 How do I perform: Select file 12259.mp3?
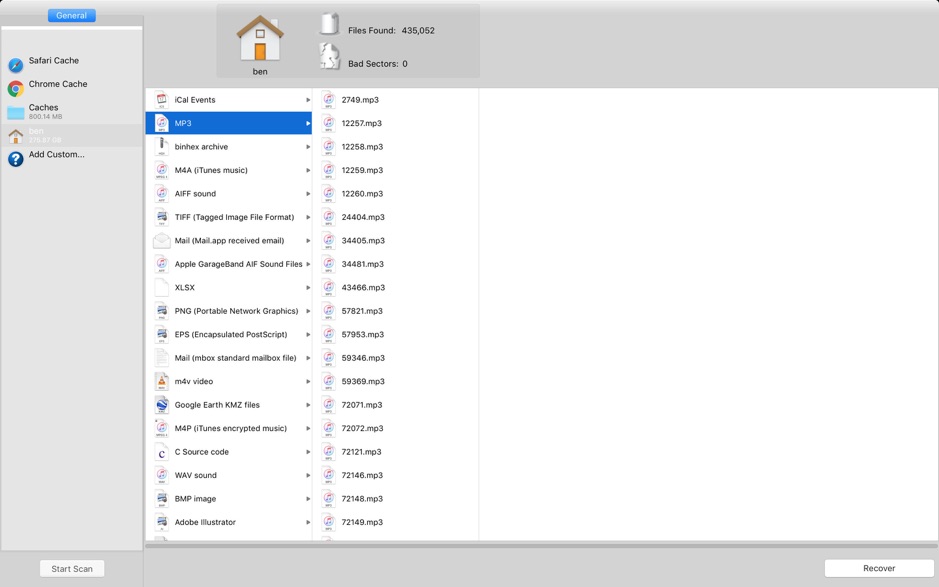[395, 170]
